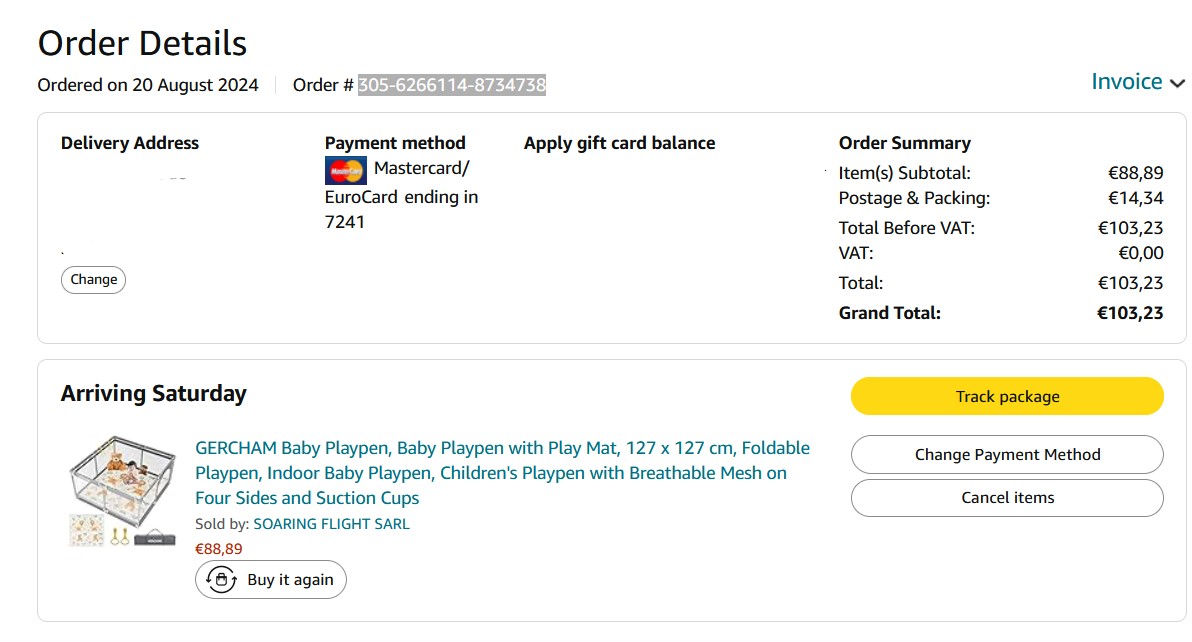Visit the SOARING FLIGHT SARL seller page
This screenshot has height=642, width=1192.
coord(331,524)
